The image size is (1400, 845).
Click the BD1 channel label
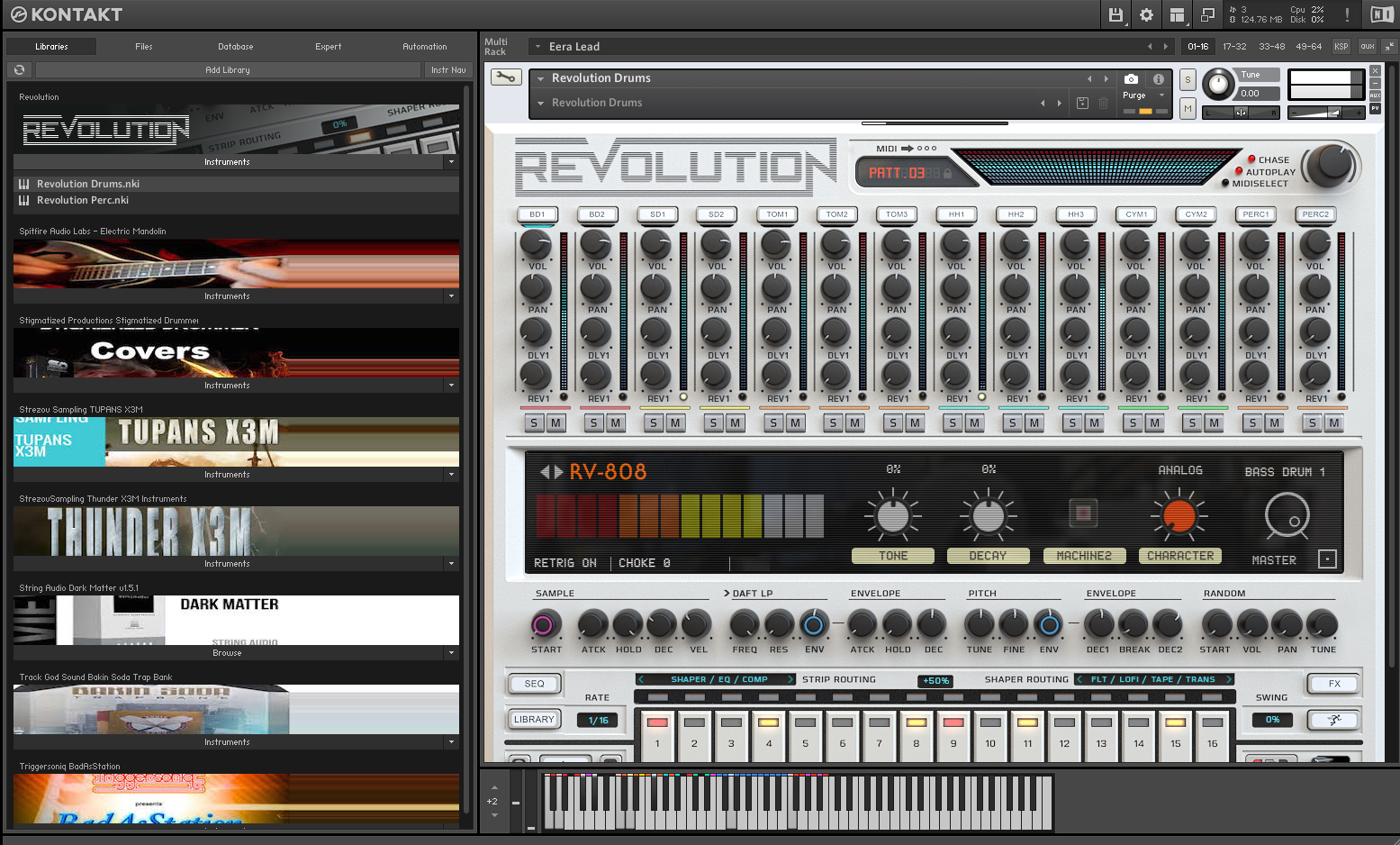coord(537,214)
